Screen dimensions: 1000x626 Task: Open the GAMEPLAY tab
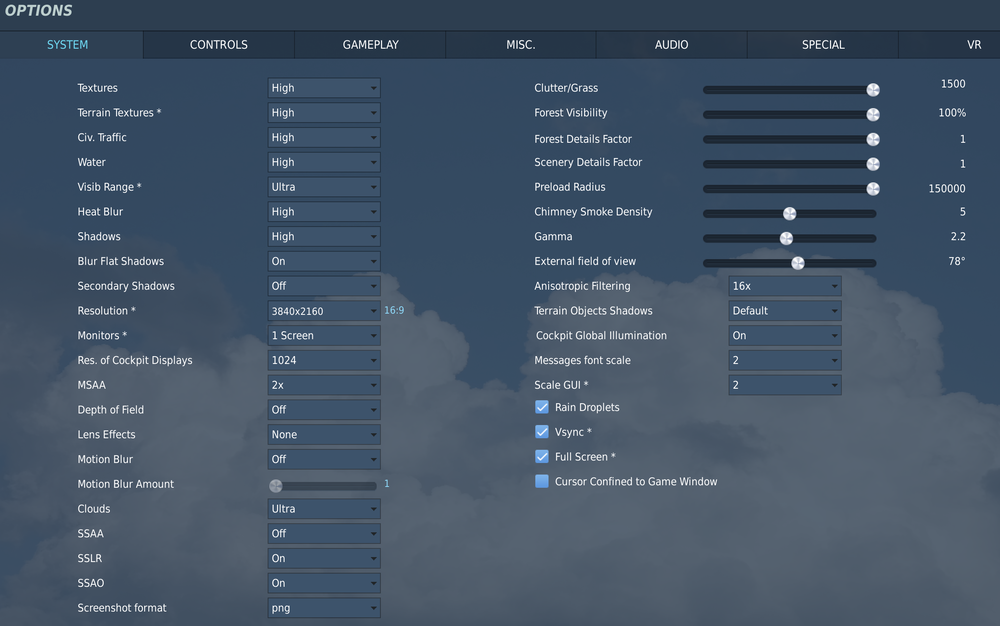click(x=370, y=45)
